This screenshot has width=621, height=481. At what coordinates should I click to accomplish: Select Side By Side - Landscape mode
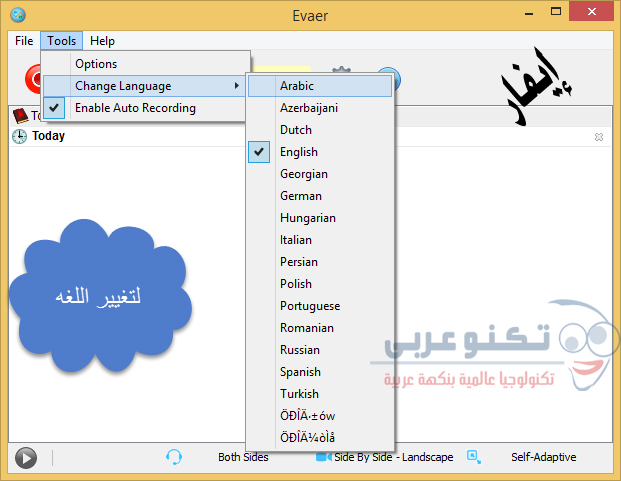click(394, 457)
